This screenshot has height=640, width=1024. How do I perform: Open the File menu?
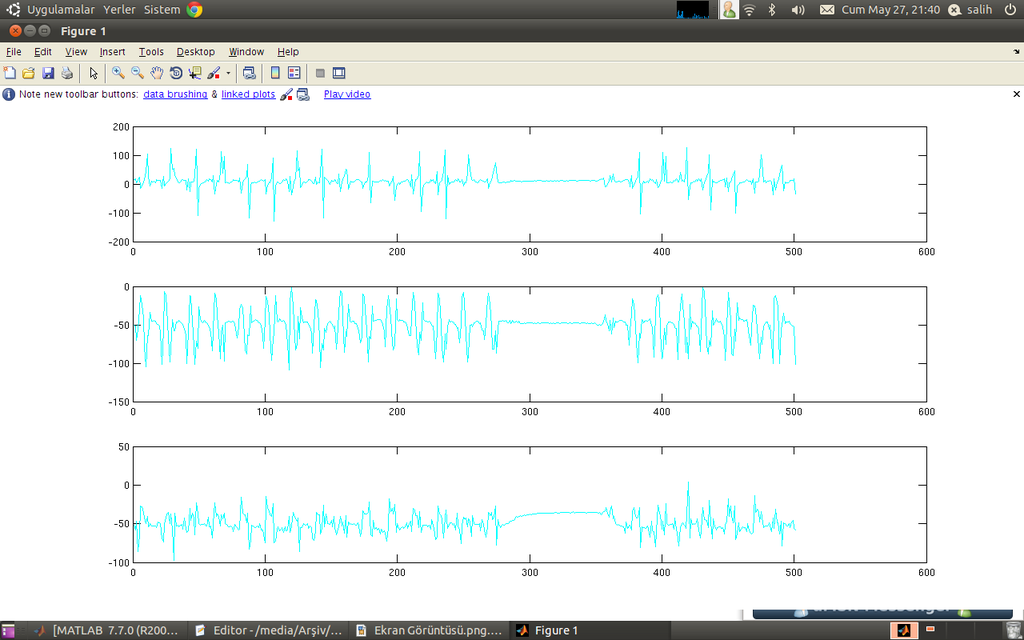click(14, 52)
